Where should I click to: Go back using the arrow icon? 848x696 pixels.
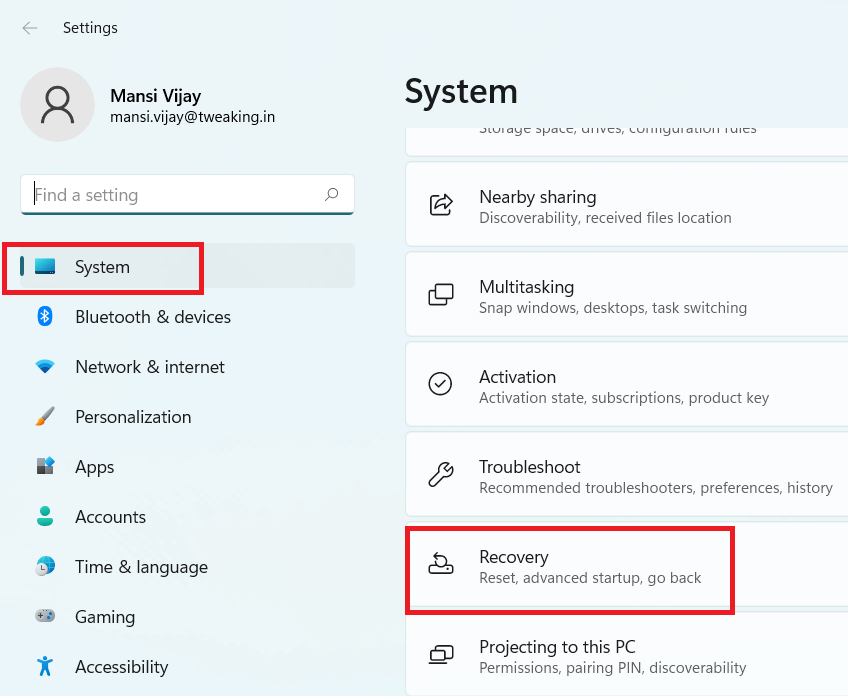30,28
